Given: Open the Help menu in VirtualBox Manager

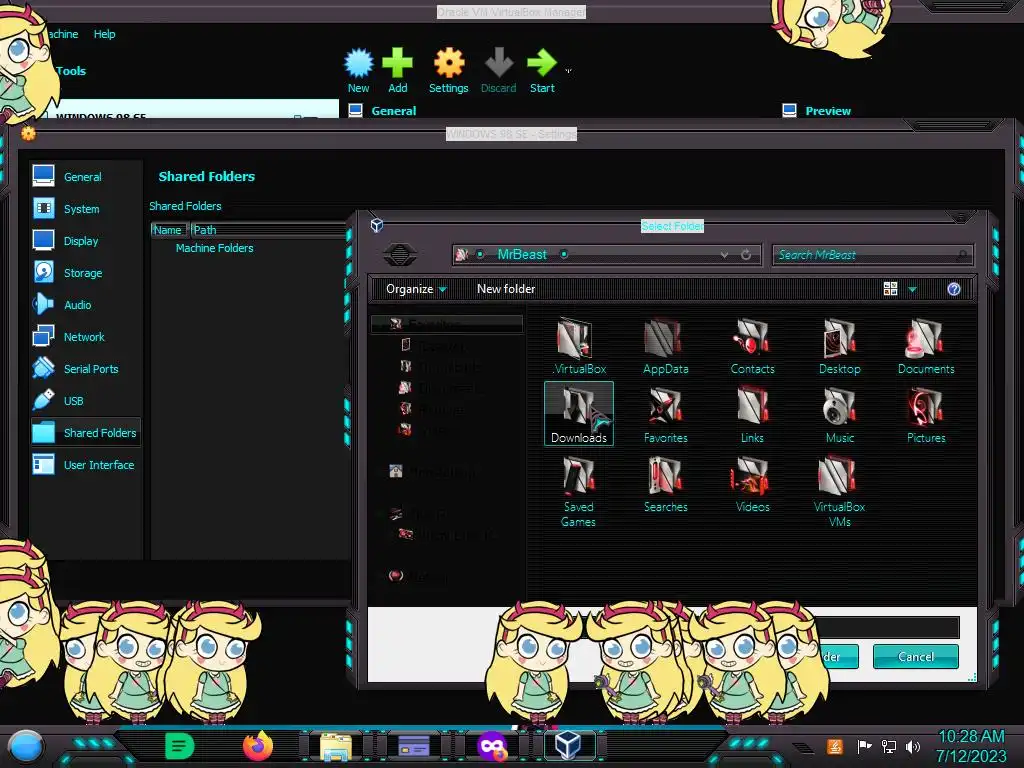Looking at the screenshot, I should 104,34.
